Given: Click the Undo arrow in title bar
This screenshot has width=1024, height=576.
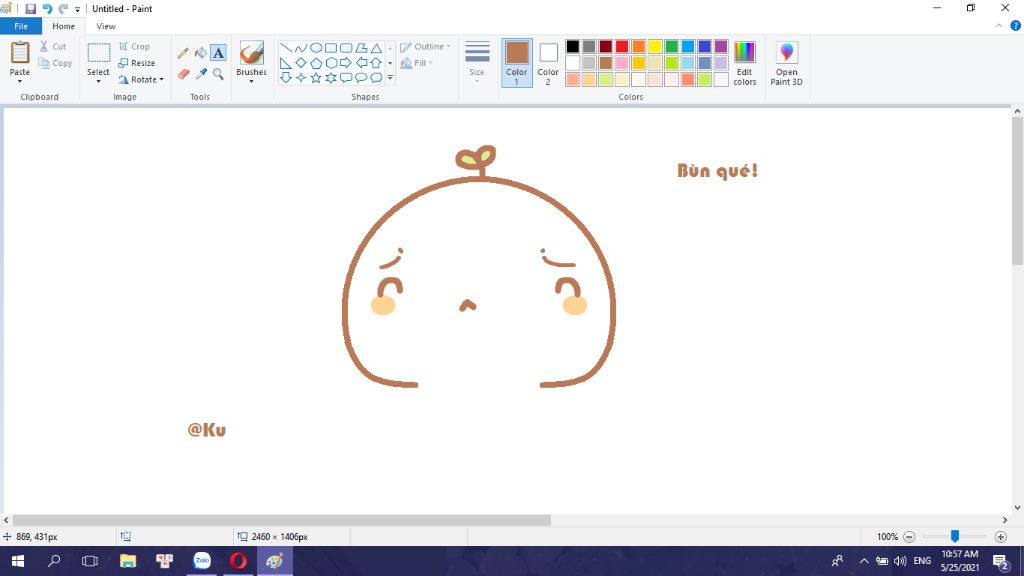Looking at the screenshot, I should (47, 8).
